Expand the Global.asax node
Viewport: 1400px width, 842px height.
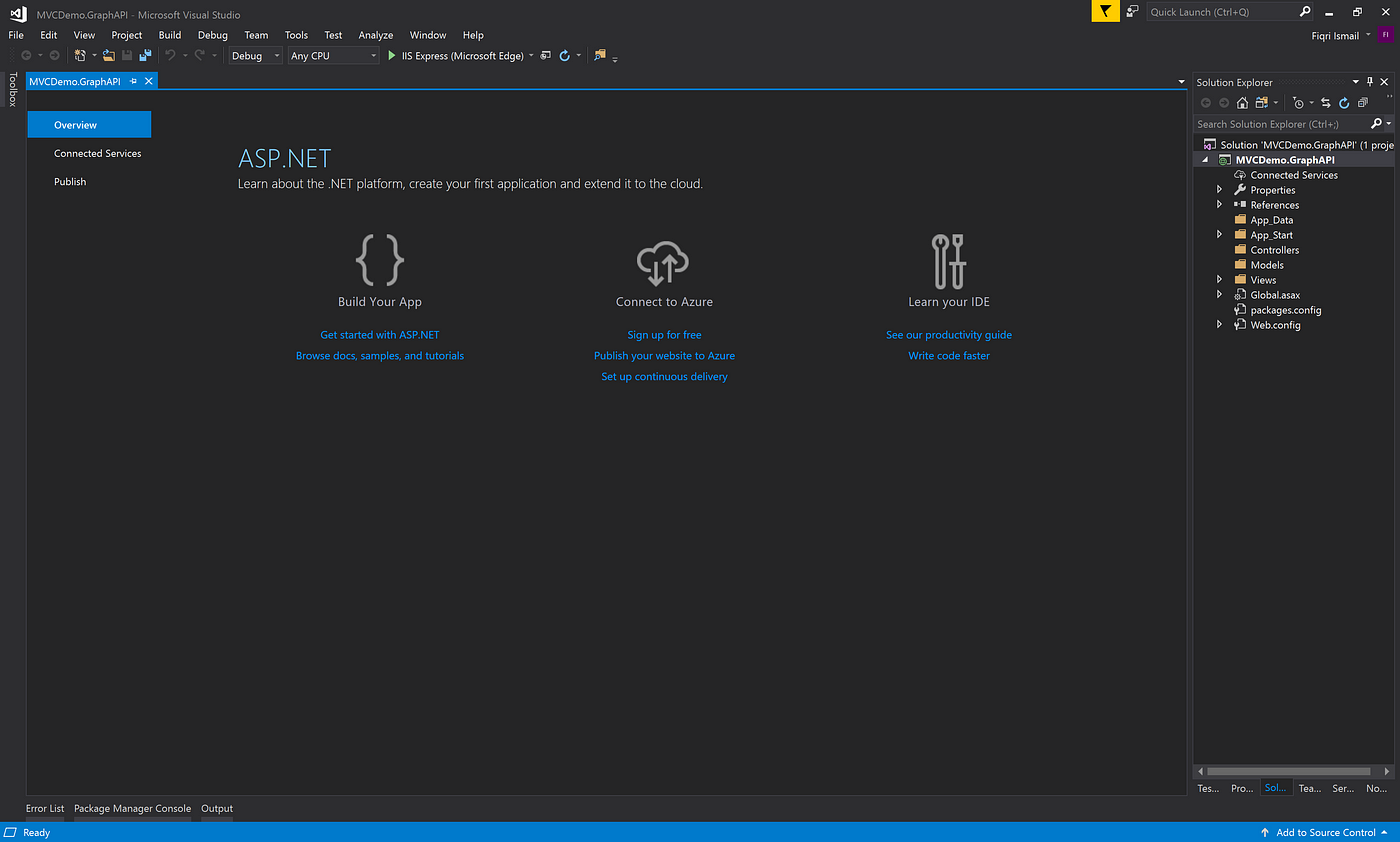[1220, 294]
